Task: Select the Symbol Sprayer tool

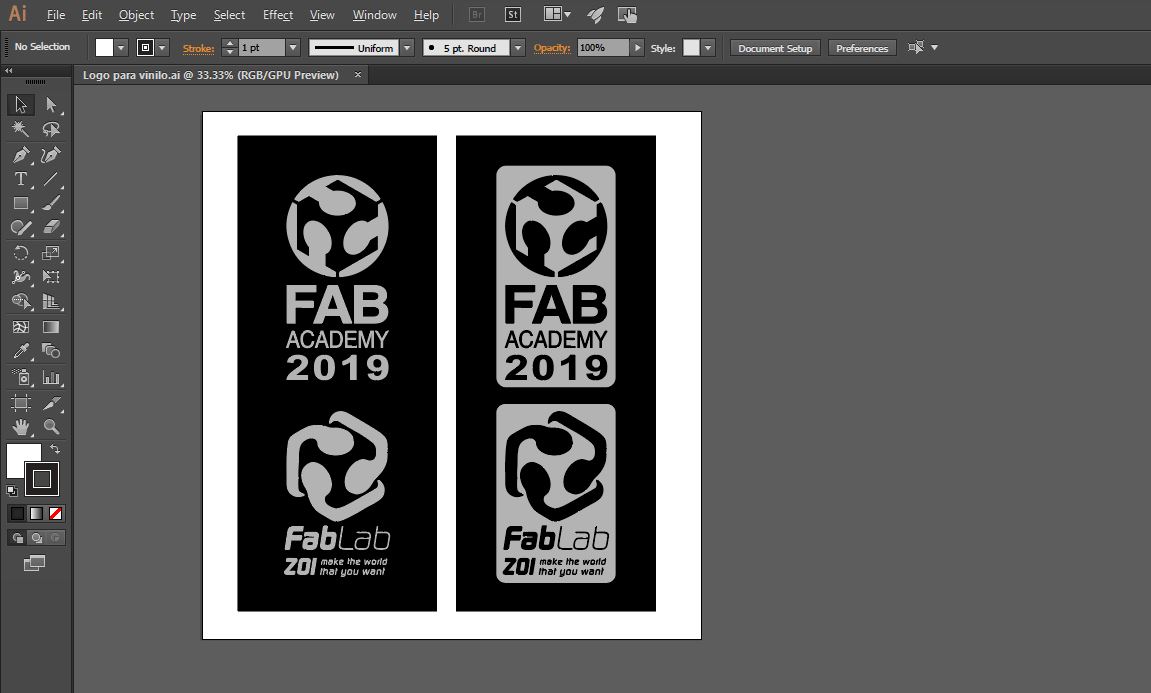Action: (21, 377)
